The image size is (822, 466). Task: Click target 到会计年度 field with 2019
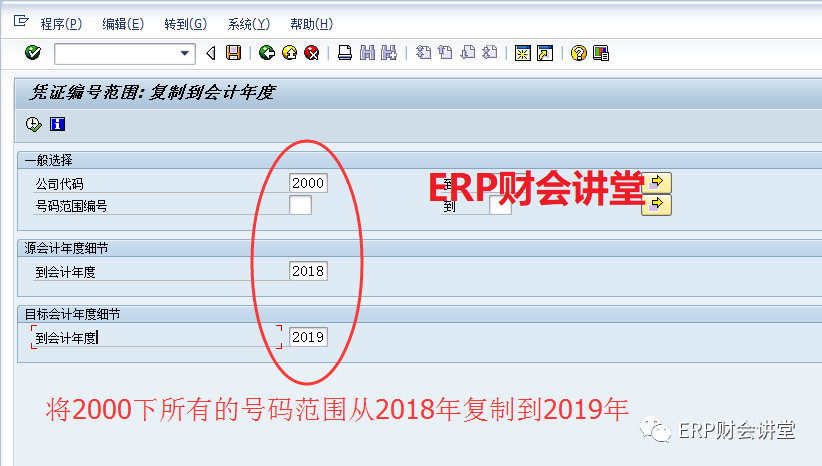tap(308, 337)
